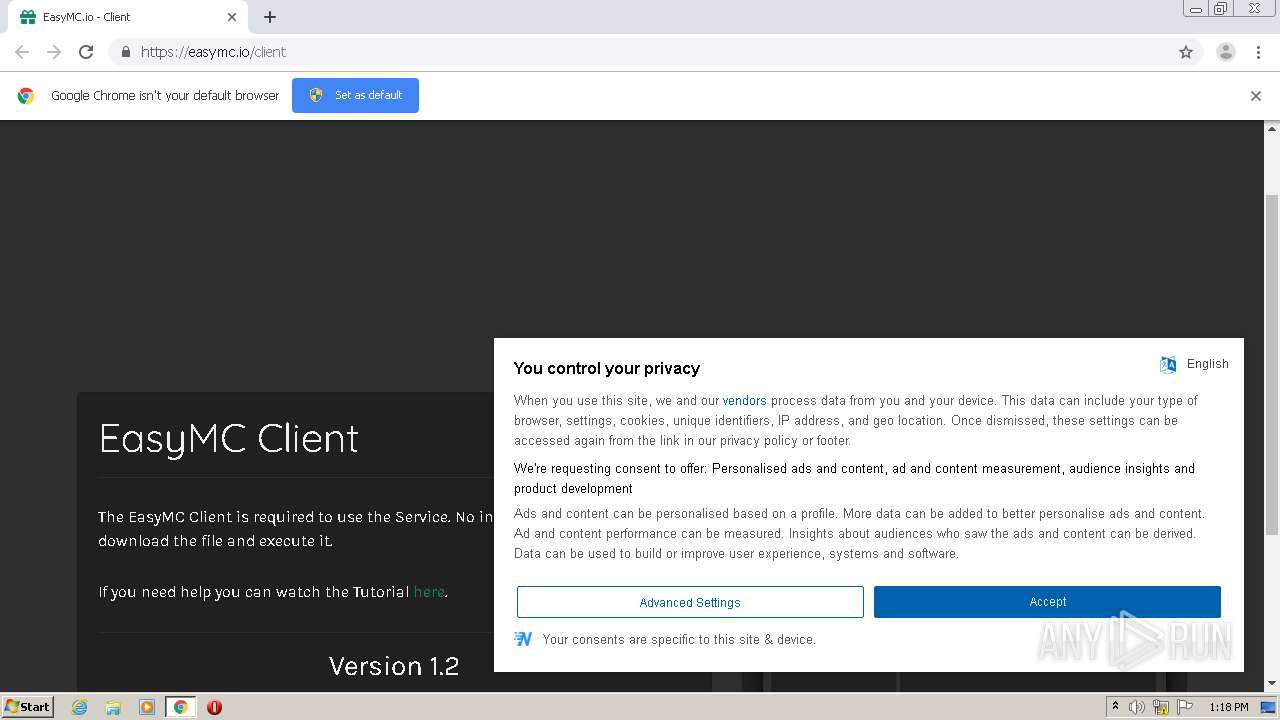Open Chrome three-dot menu
The height and width of the screenshot is (720, 1280).
[x=1258, y=52]
